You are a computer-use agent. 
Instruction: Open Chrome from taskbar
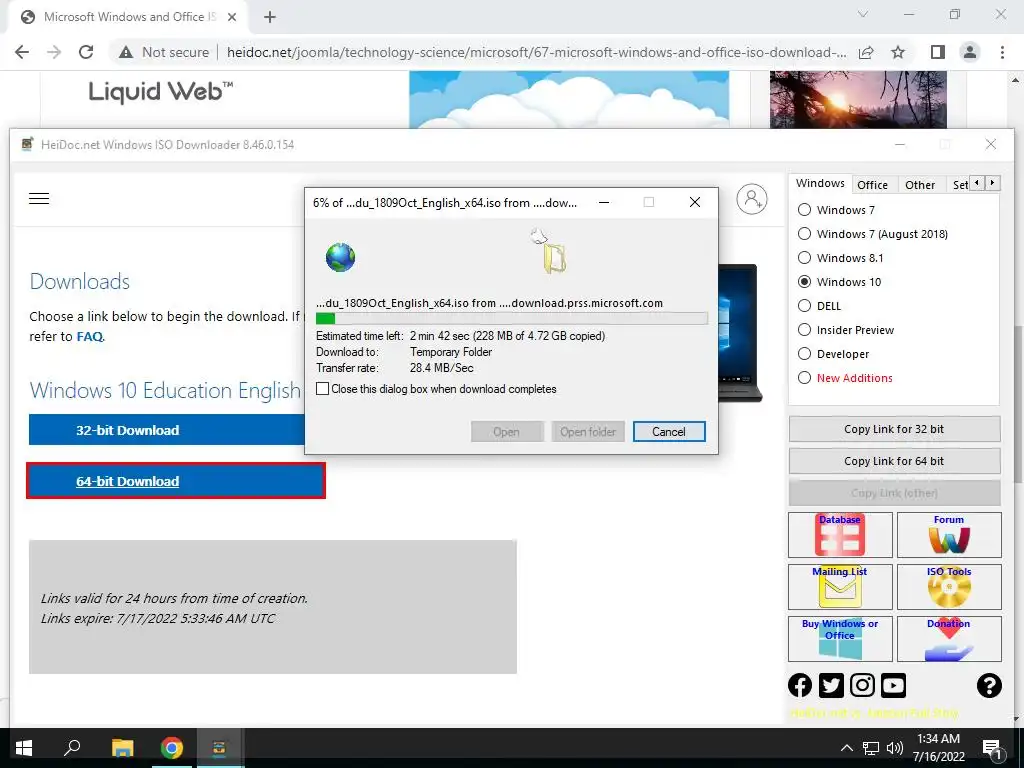pyautogui.click(x=172, y=748)
